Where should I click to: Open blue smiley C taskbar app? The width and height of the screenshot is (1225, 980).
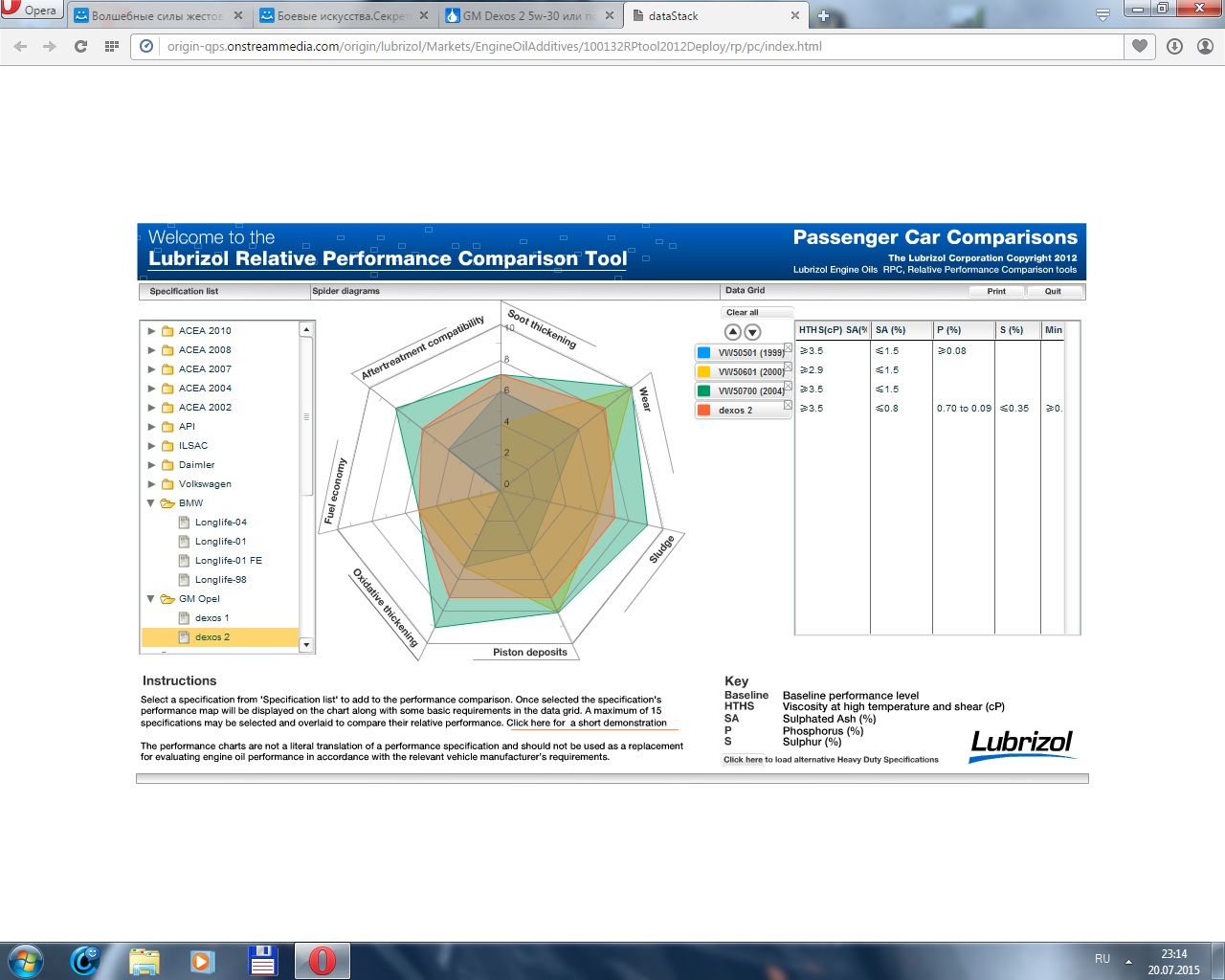[85, 961]
